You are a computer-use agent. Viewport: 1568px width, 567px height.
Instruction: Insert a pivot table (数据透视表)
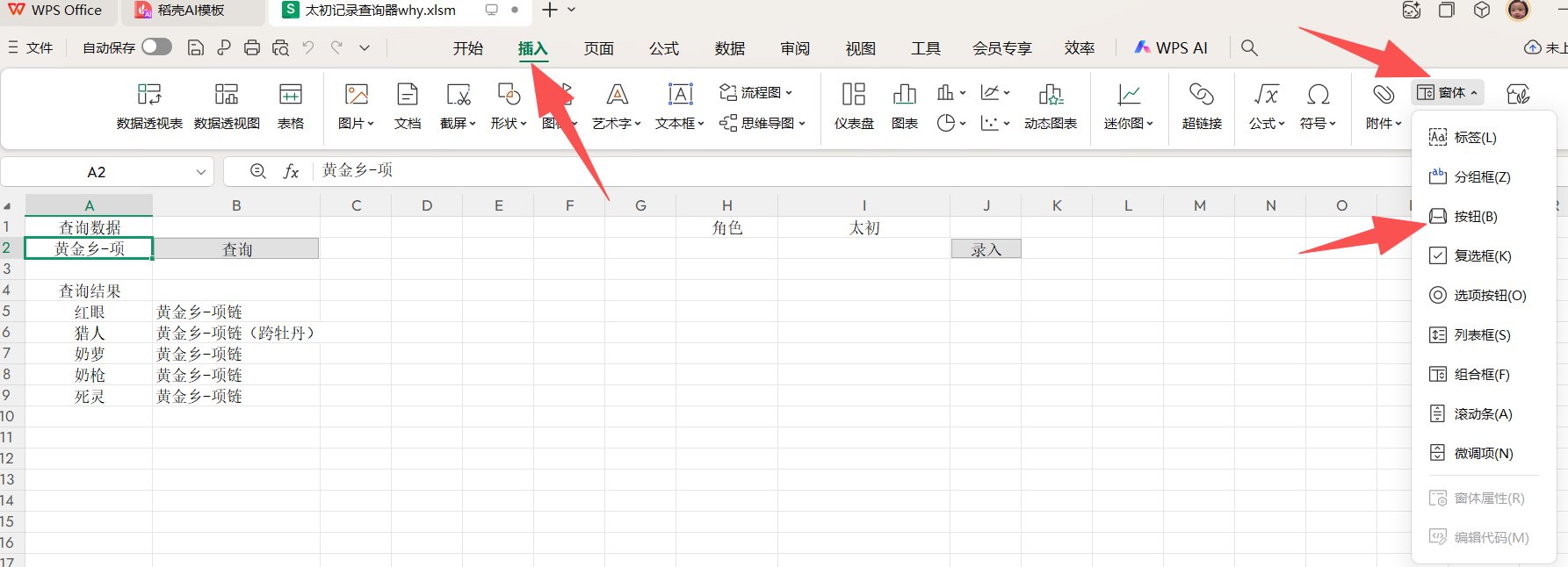click(149, 105)
